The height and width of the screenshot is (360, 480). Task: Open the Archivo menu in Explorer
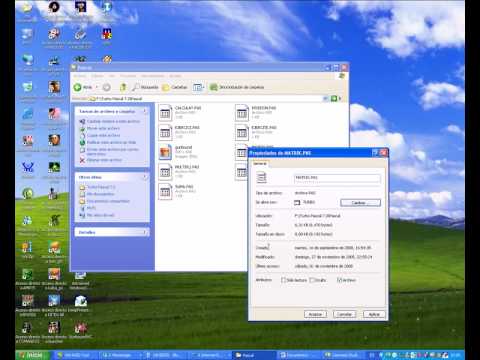[x=80, y=76]
